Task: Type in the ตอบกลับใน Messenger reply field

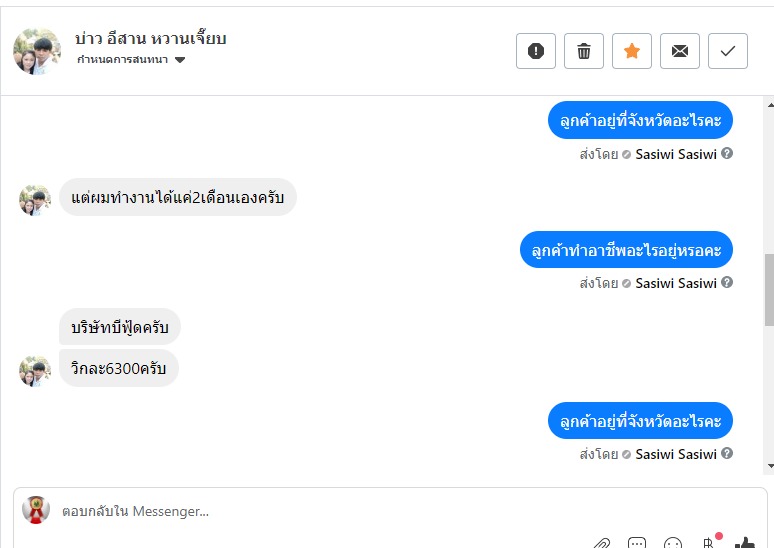Action: [300, 511]
